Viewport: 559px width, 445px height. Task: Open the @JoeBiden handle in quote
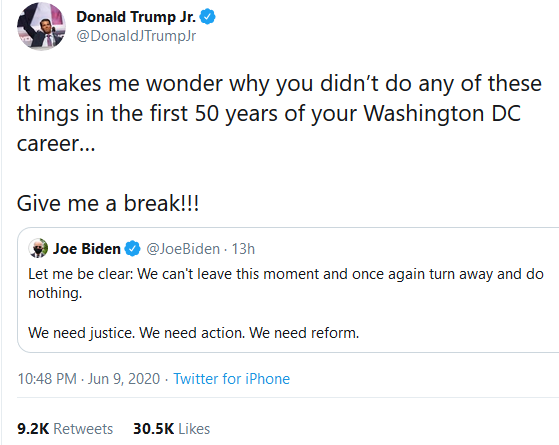click(183, 249)
